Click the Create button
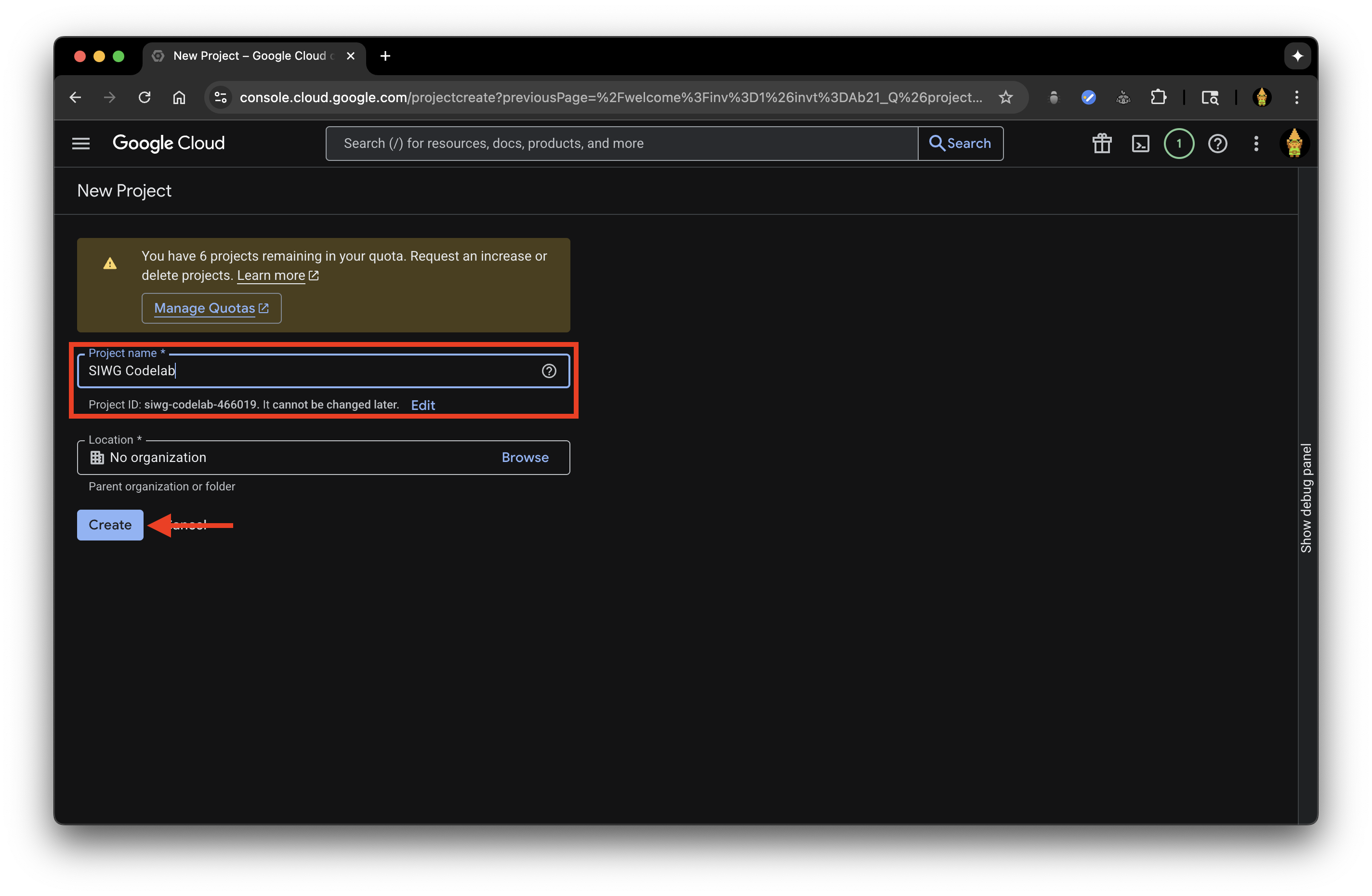This screenshot has height=896, width=1372. 110,525
